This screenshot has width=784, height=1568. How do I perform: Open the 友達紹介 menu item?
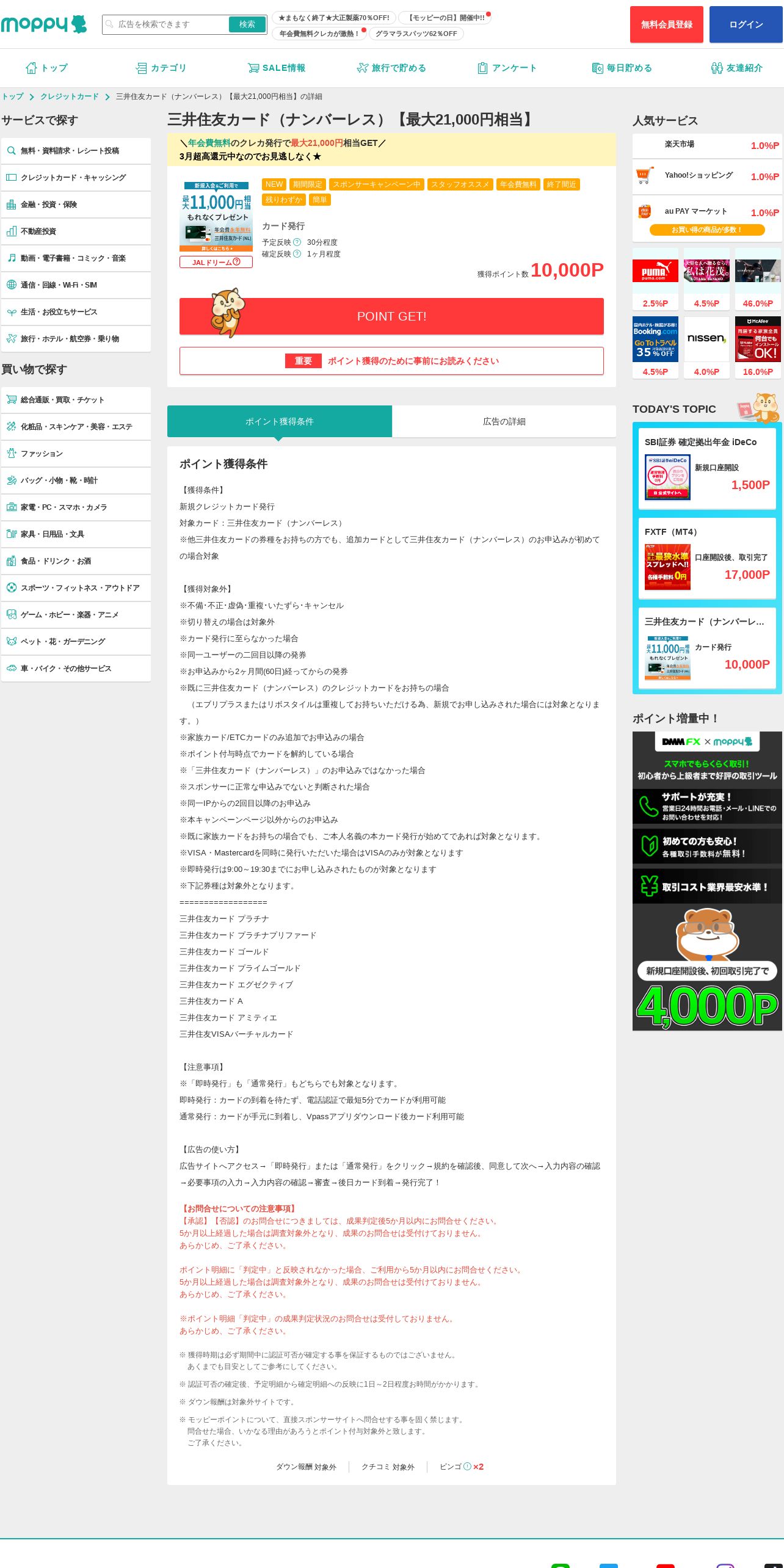pos(737,68)
